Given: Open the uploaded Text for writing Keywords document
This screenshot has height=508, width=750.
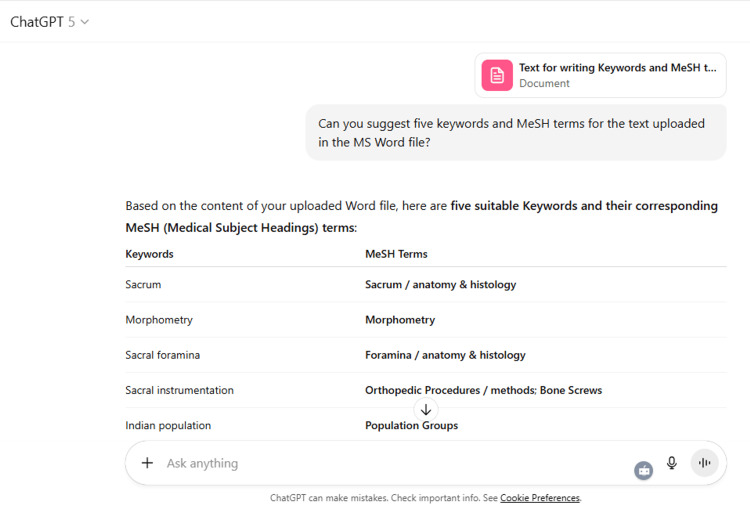Looking at the screenshot, I should point(600,76).
